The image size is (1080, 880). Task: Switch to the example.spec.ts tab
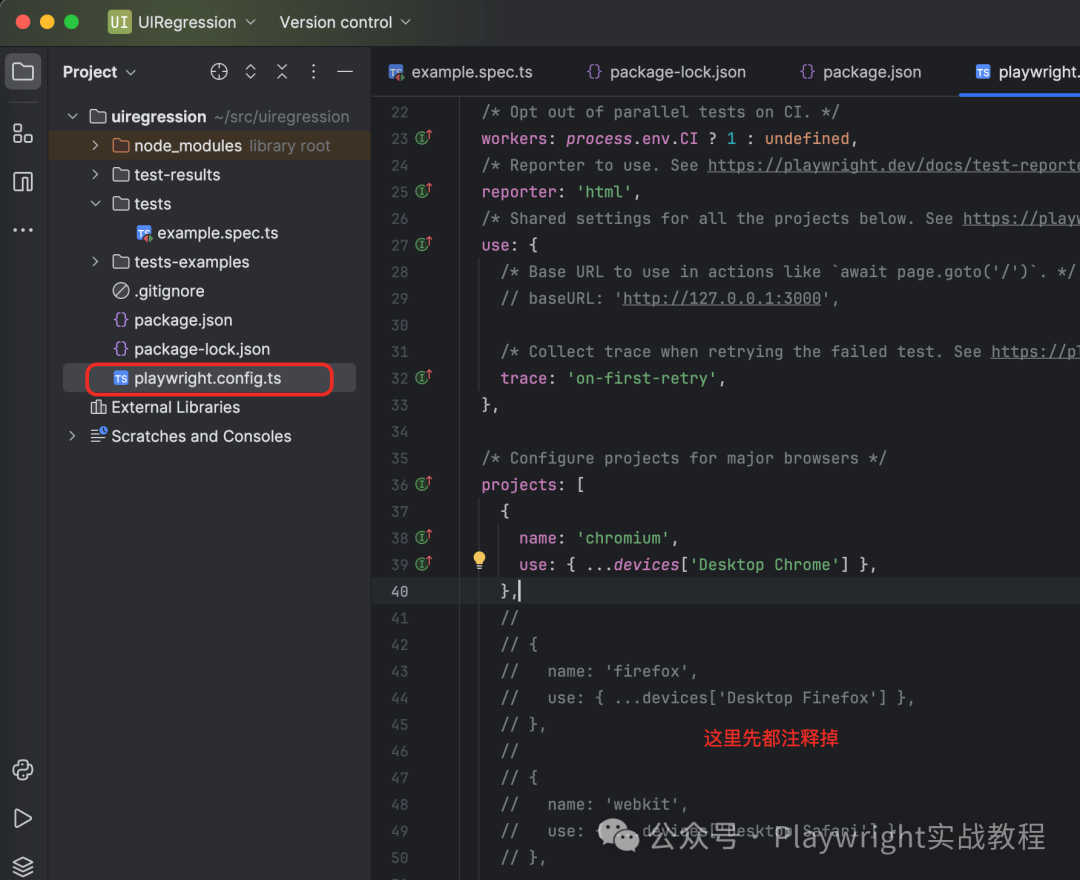pos(470,72)
